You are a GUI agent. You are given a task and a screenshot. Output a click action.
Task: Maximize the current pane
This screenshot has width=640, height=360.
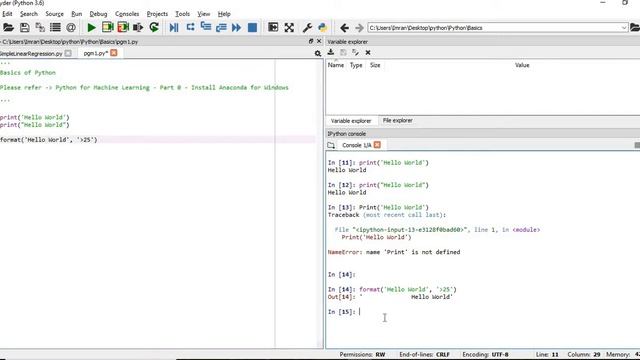pos(273,27)
